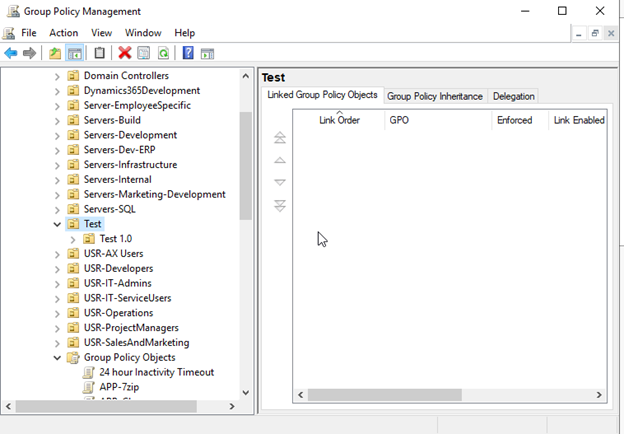This screenshot has height=434, width=624.
Task: Move link to top with double-up arrow
Action: pyautogui.click(x=280, y=137)
